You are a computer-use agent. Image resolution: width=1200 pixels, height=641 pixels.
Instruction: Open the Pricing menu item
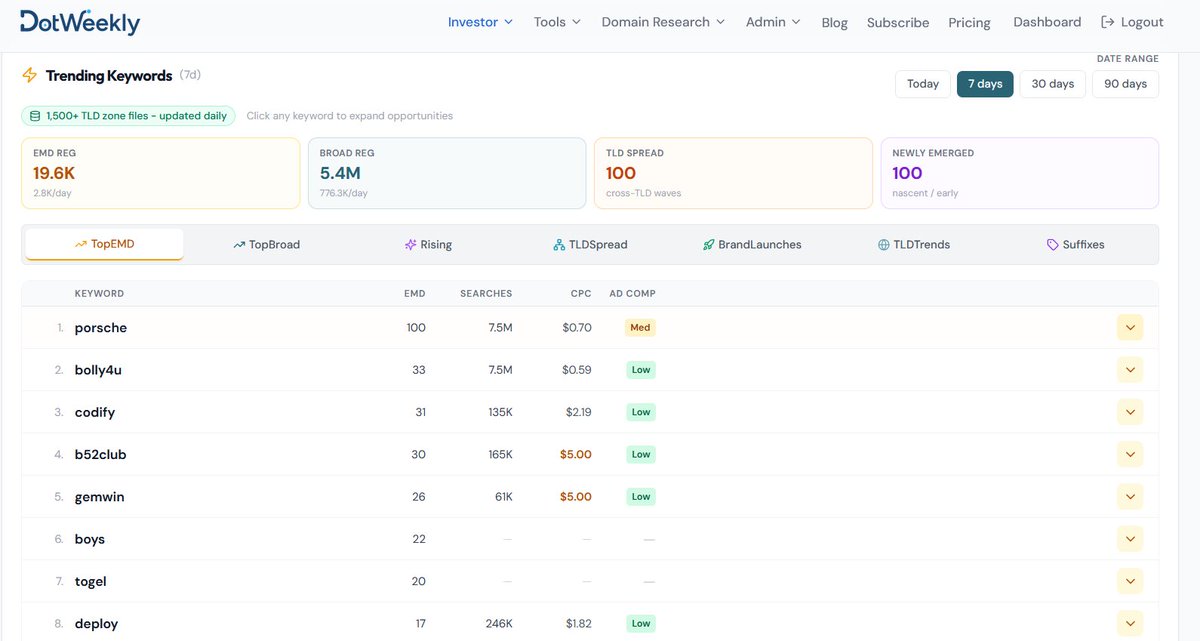click(x=969, y=22)
